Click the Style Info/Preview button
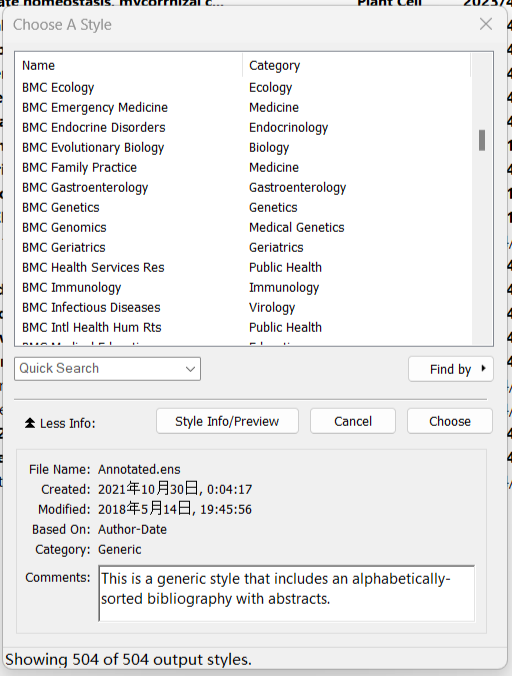Image resolution: width=512 pixels, height=676 pixels. pos(227,421)
